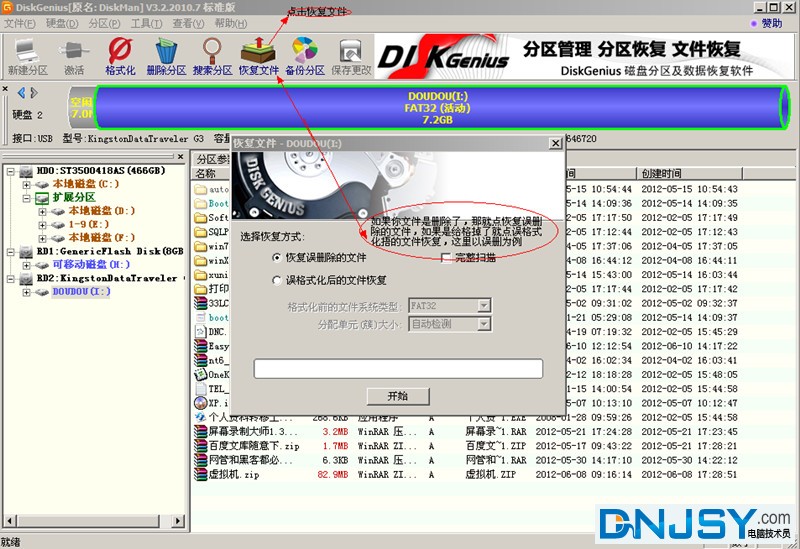The image size is (800, 549).
Task: Select RD2:KingstonDataTraveler in the tree
Action: (107, 278)
